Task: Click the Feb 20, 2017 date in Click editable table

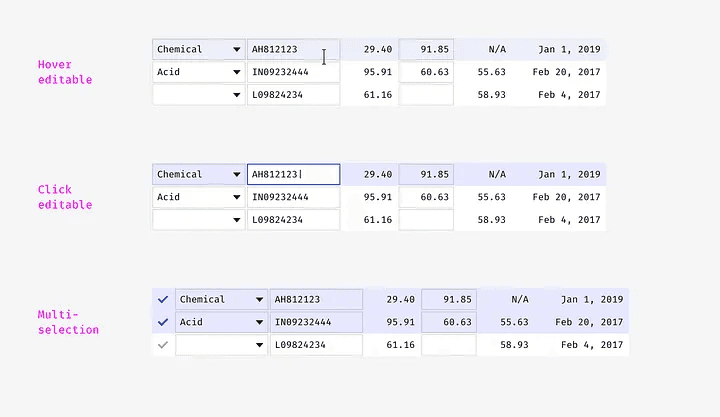Action: coord(567,197)
